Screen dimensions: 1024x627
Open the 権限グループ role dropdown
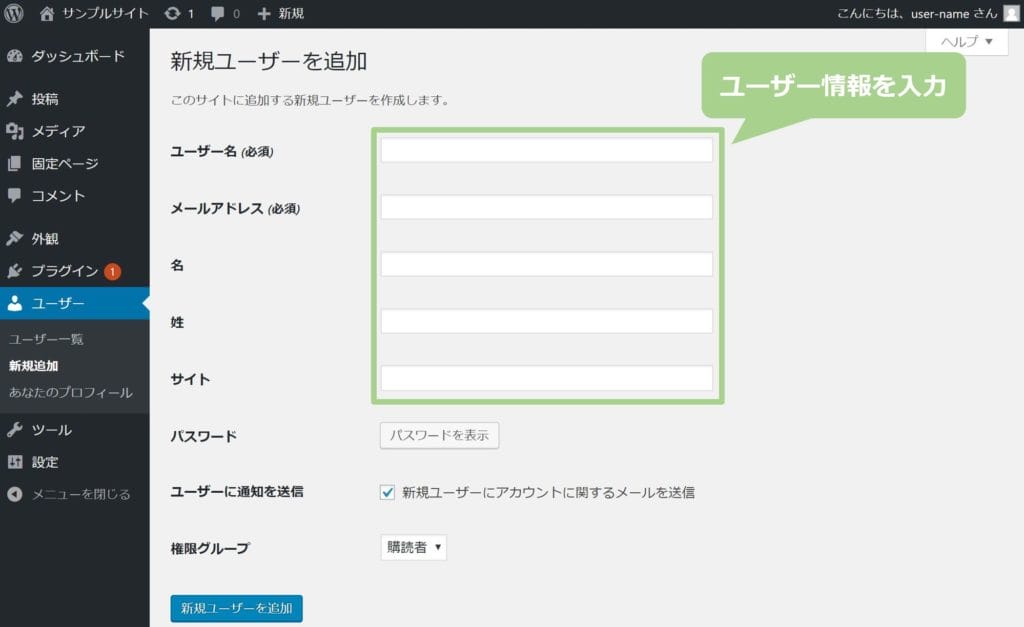pyautogui.click(x=413, y=547)
